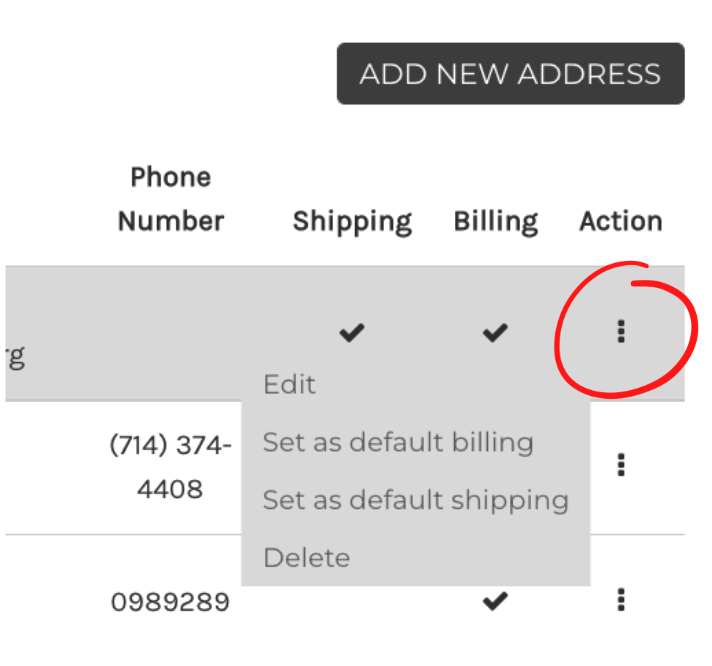Click the truncated "rg" text in first row
The width and height of the screenshot is (712, 666).
[x=15, y=358]
